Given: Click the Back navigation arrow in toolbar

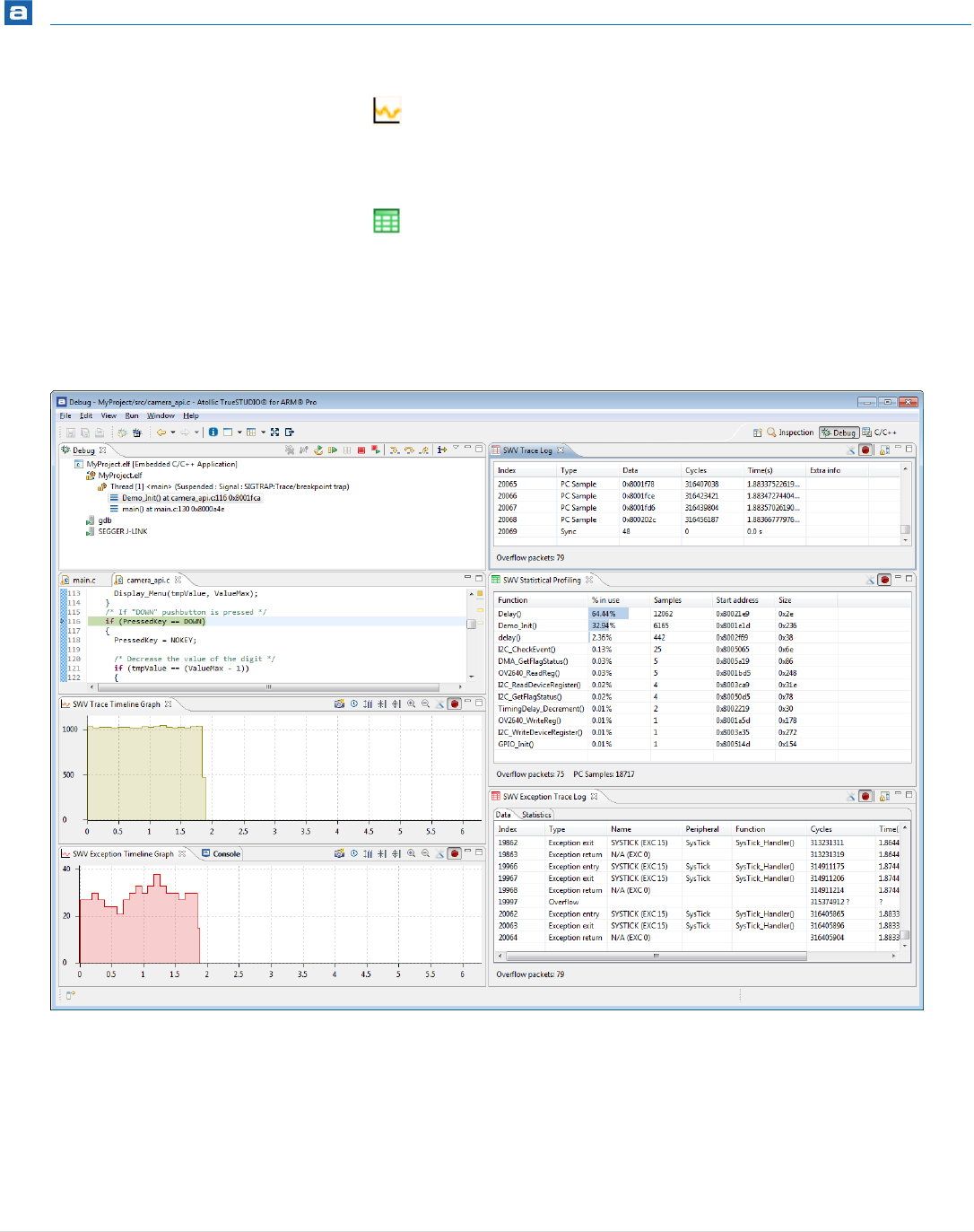Looking at the screenshot, I should coord(161,433).
